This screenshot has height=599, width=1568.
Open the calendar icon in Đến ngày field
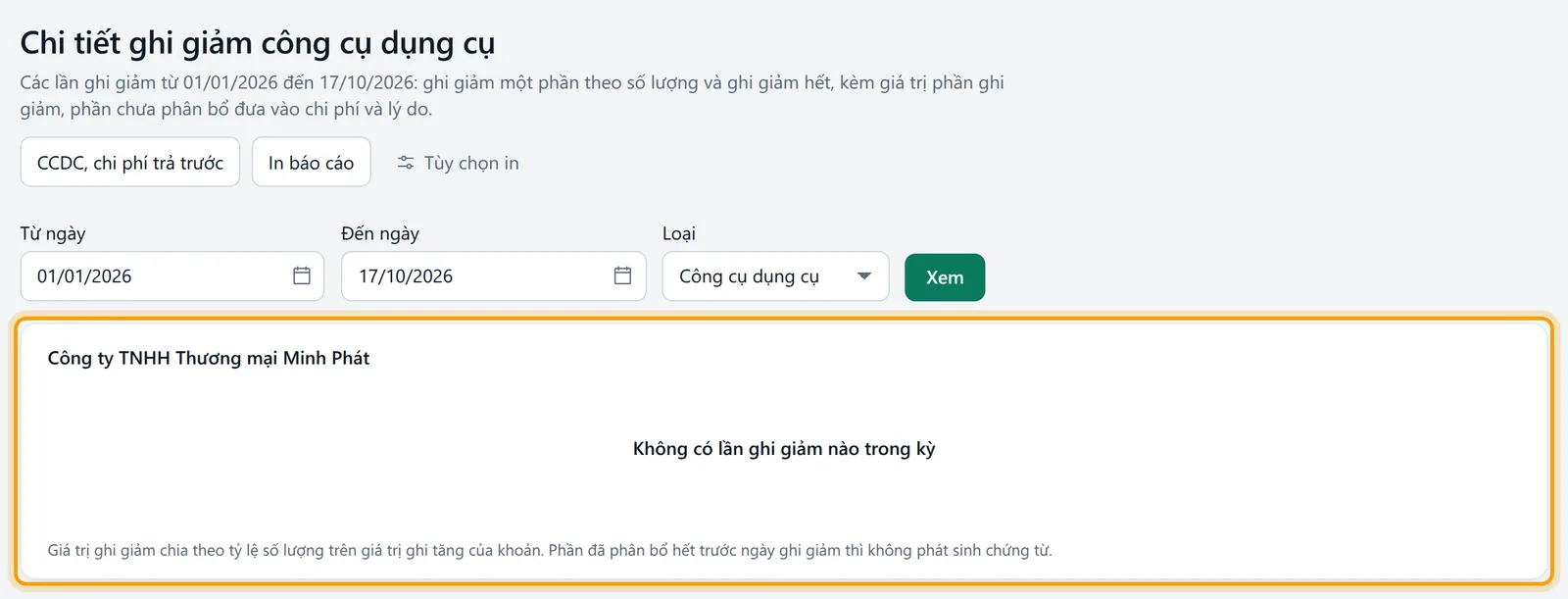(622, 276)
